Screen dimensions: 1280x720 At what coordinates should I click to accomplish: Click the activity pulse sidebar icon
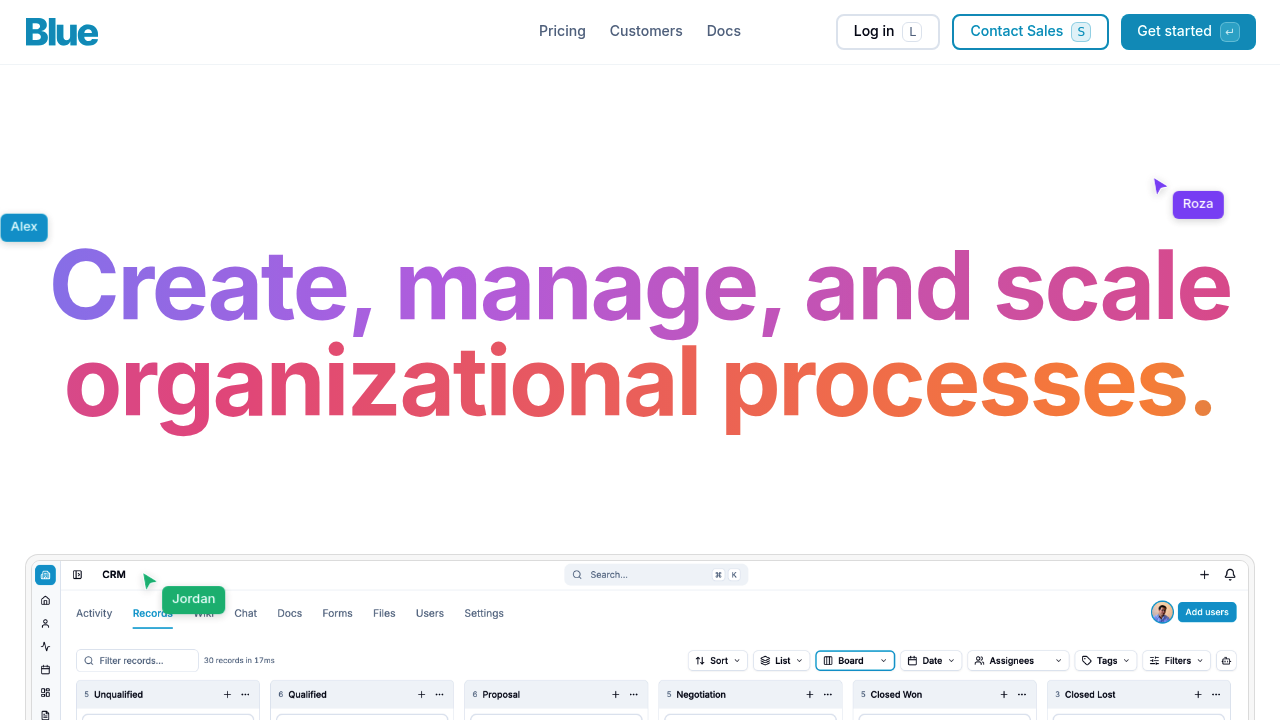45,647
